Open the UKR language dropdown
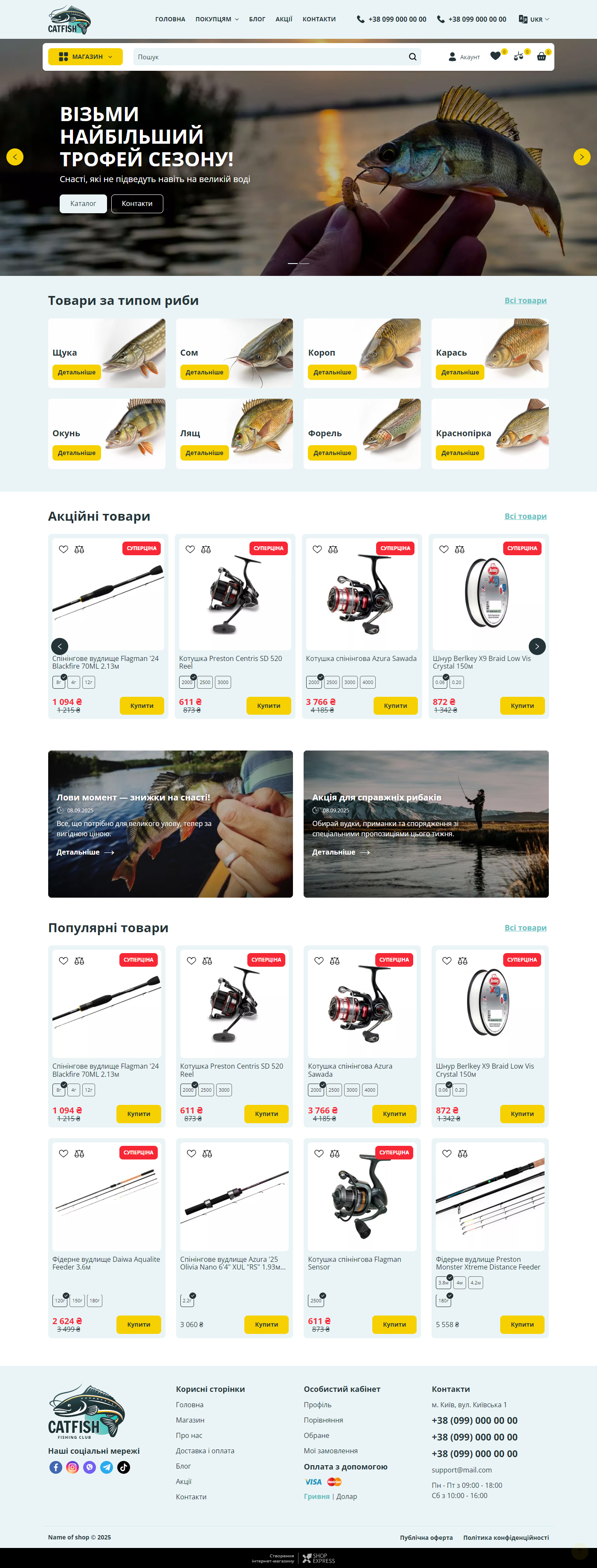Image resolution: width=597 pixels, height=1568 pixels. coord(534,20)
